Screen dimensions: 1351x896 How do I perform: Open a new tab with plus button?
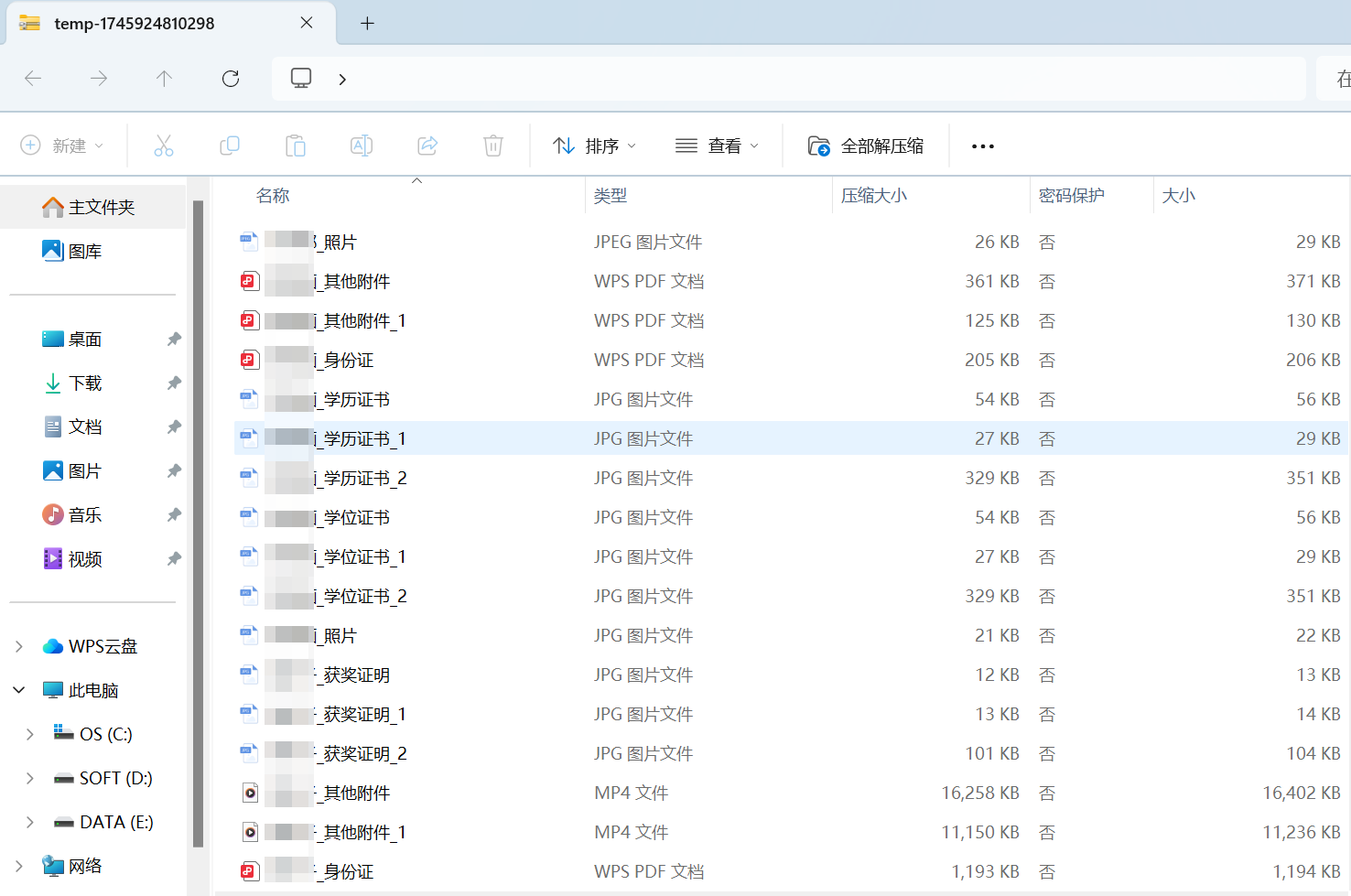tap(367, 23)
